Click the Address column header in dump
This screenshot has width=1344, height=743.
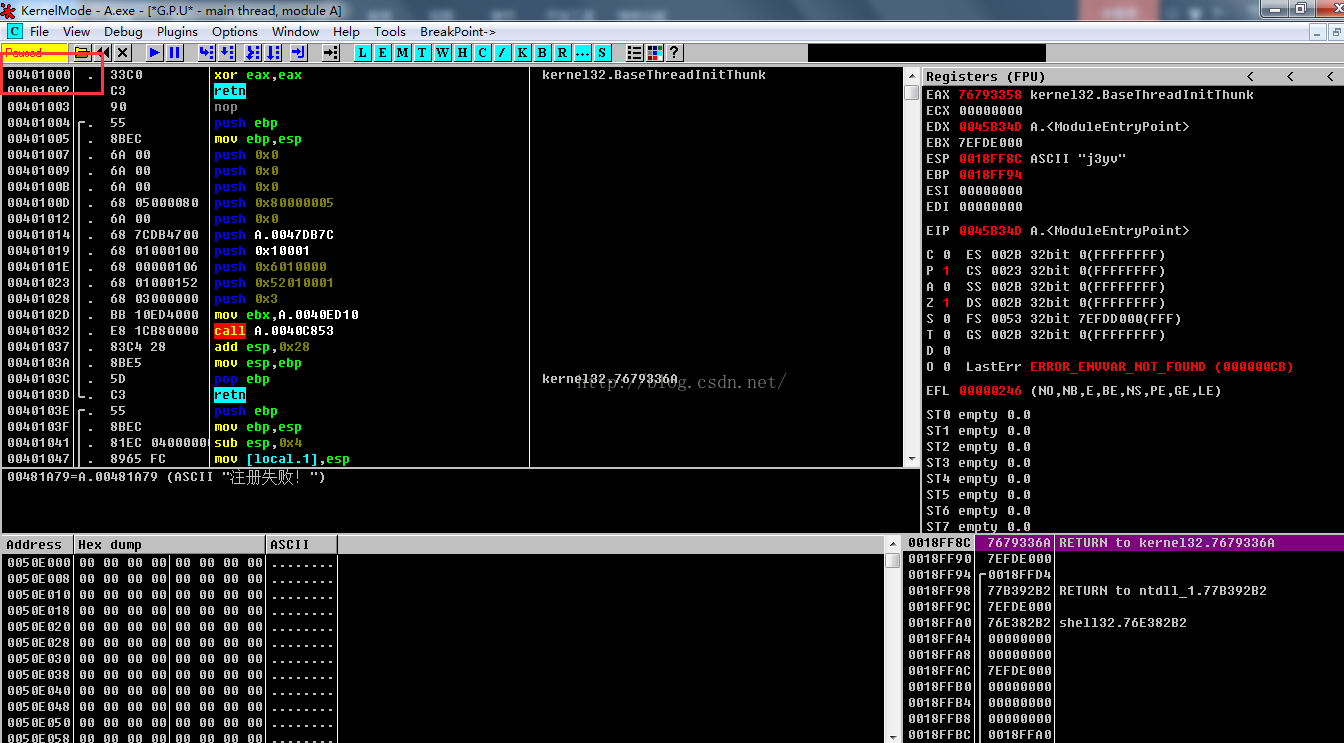pos(37,544)
